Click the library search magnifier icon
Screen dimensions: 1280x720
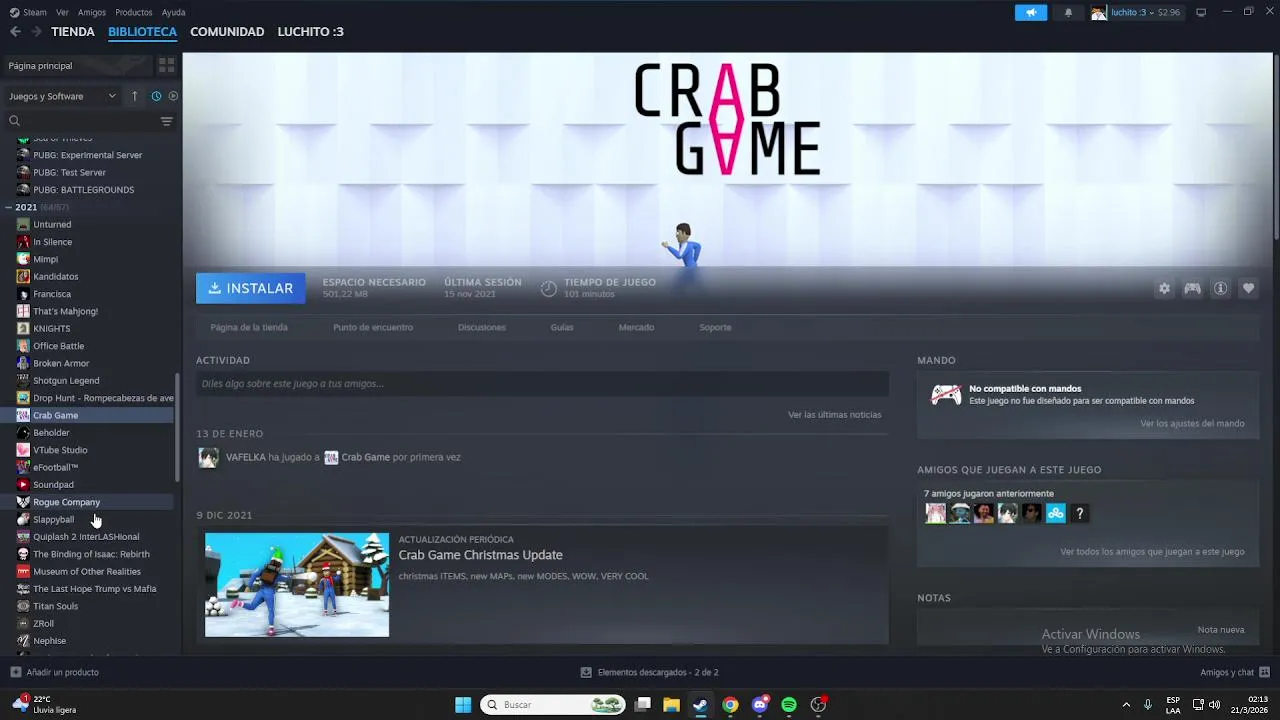(15, 121)
